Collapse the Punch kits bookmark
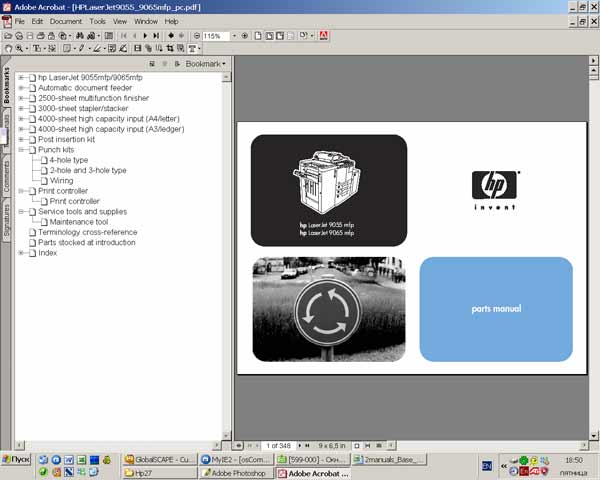Screen dimensions: 600x480 21,150
